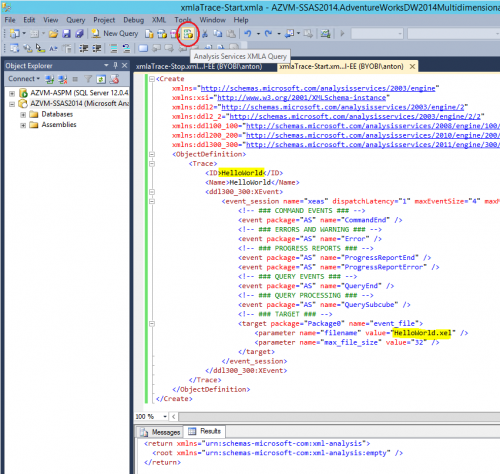Open Object Explorer window position dropdown
The height and width of the screenshot is (474, 500).
point(106,65)
